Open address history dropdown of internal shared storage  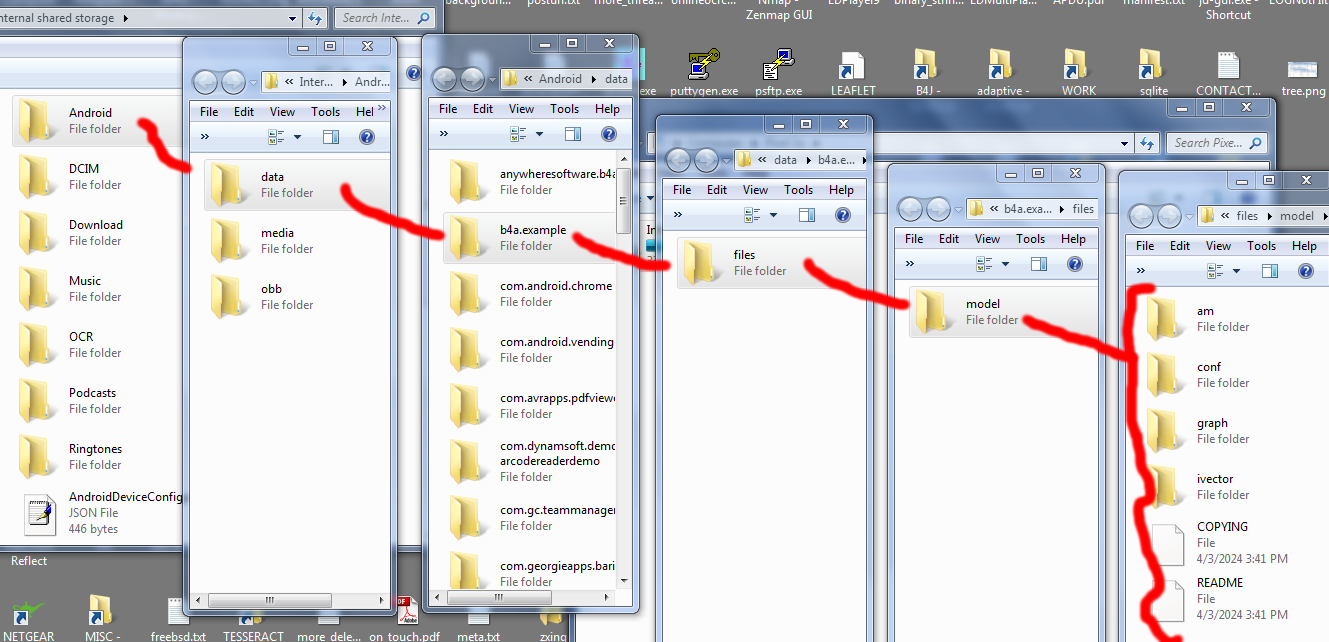(293, 18)
